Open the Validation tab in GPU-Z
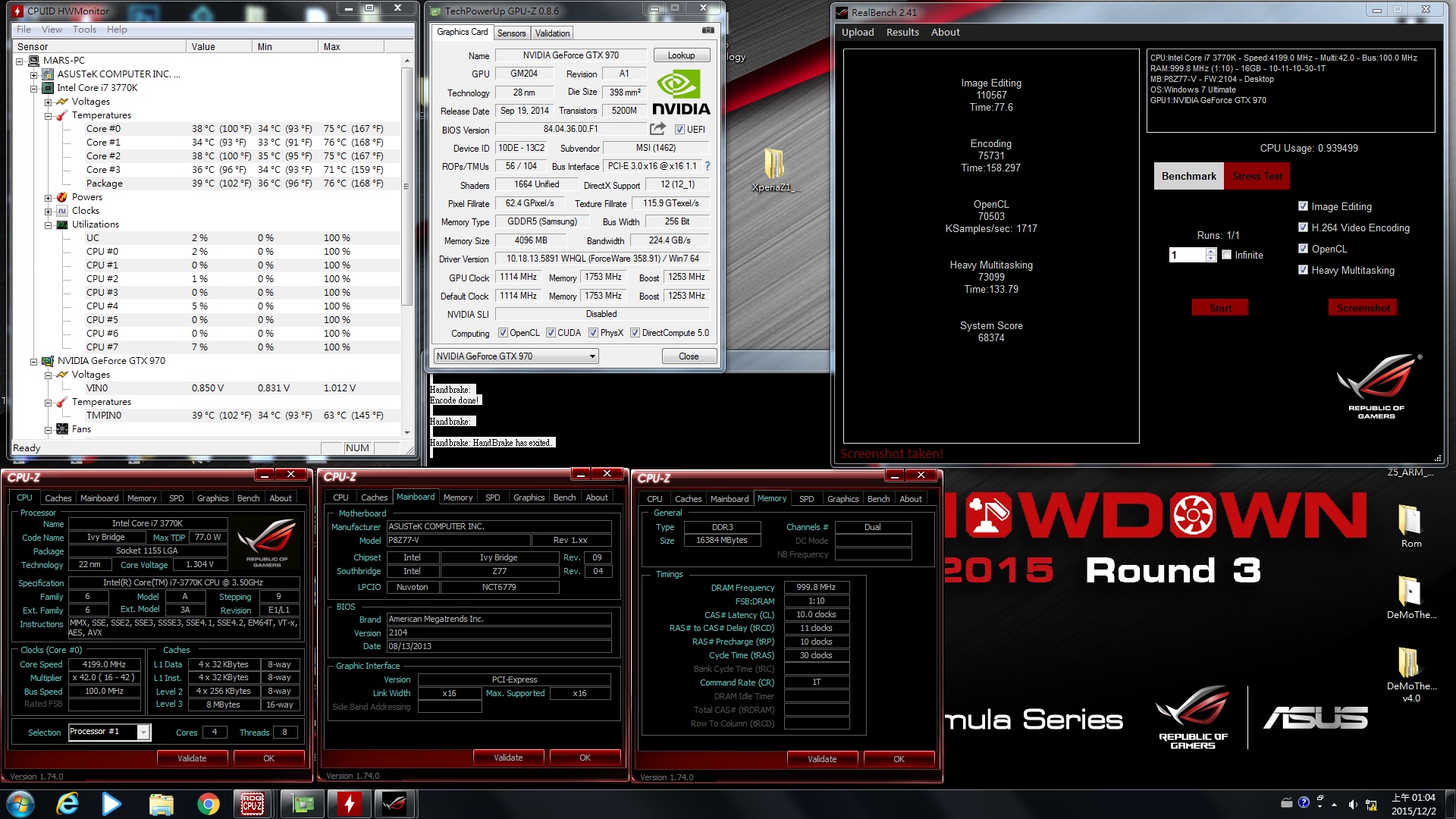This screenshot has width=1456, height=819. 552,33
